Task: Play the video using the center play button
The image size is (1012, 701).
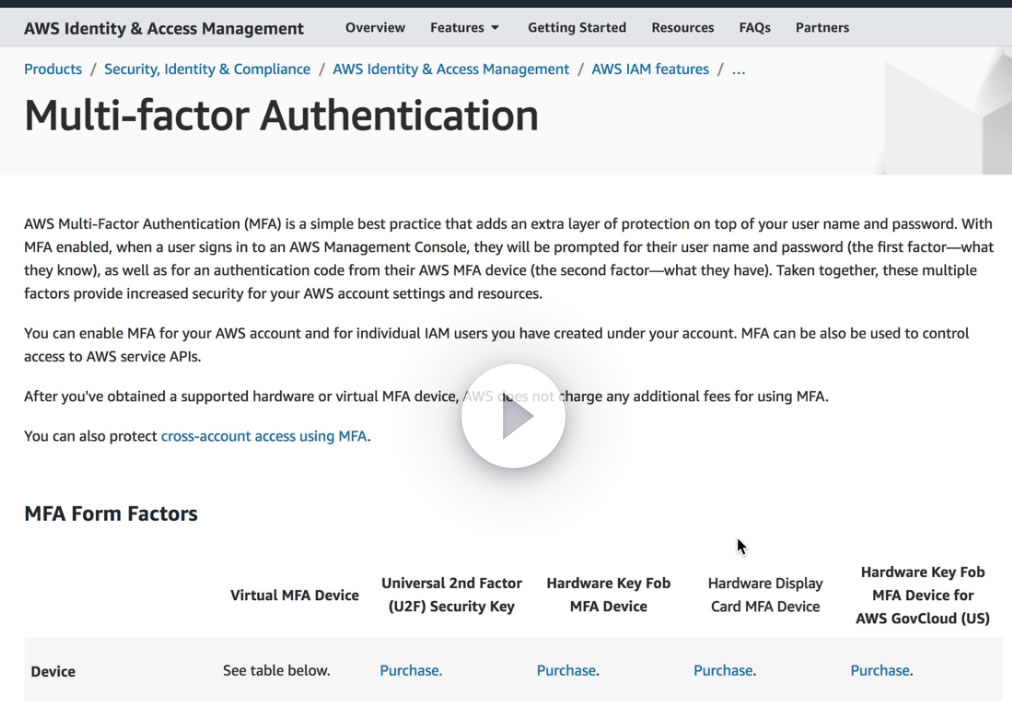Action: click(513, 416)
